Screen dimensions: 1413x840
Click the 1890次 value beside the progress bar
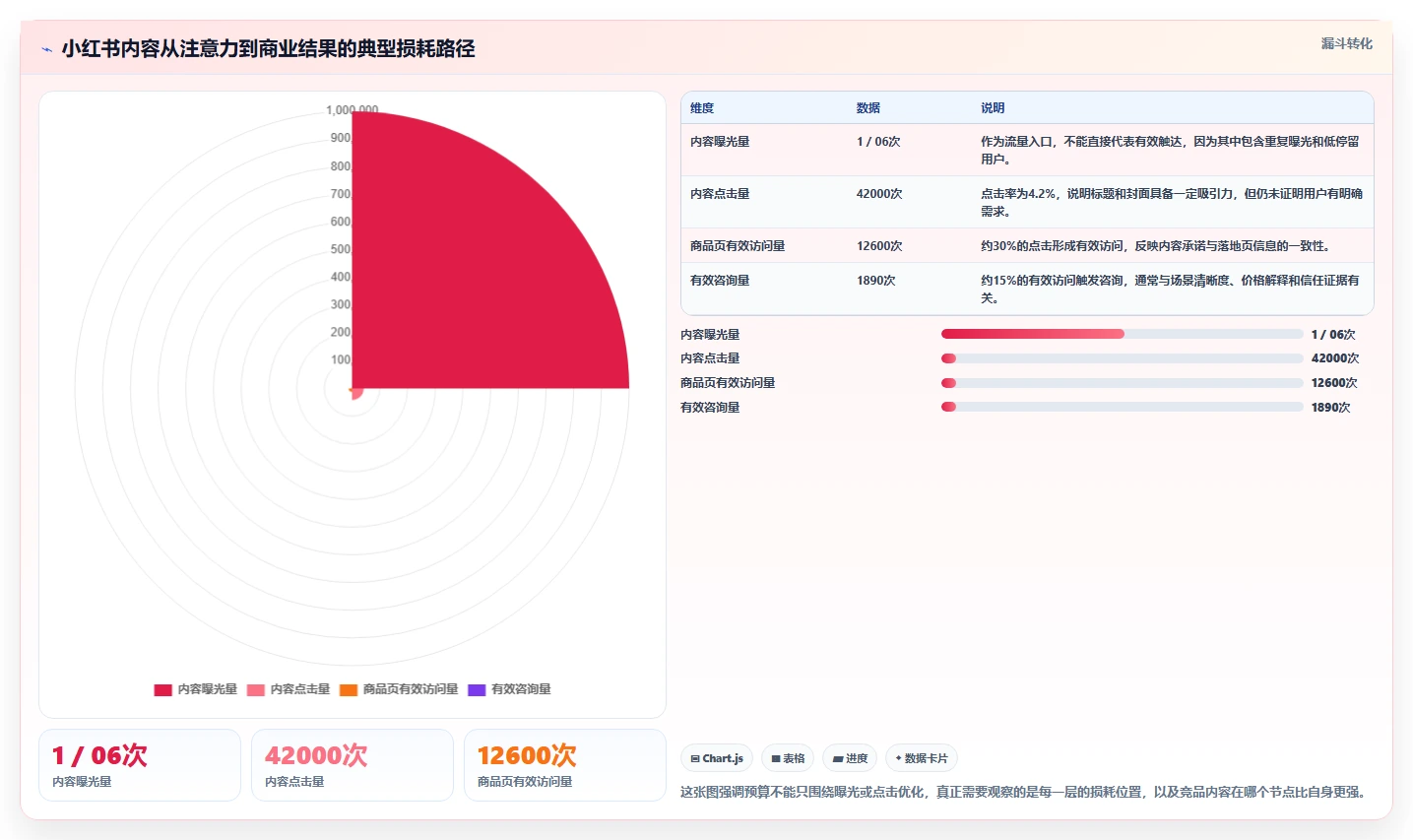1330,408
